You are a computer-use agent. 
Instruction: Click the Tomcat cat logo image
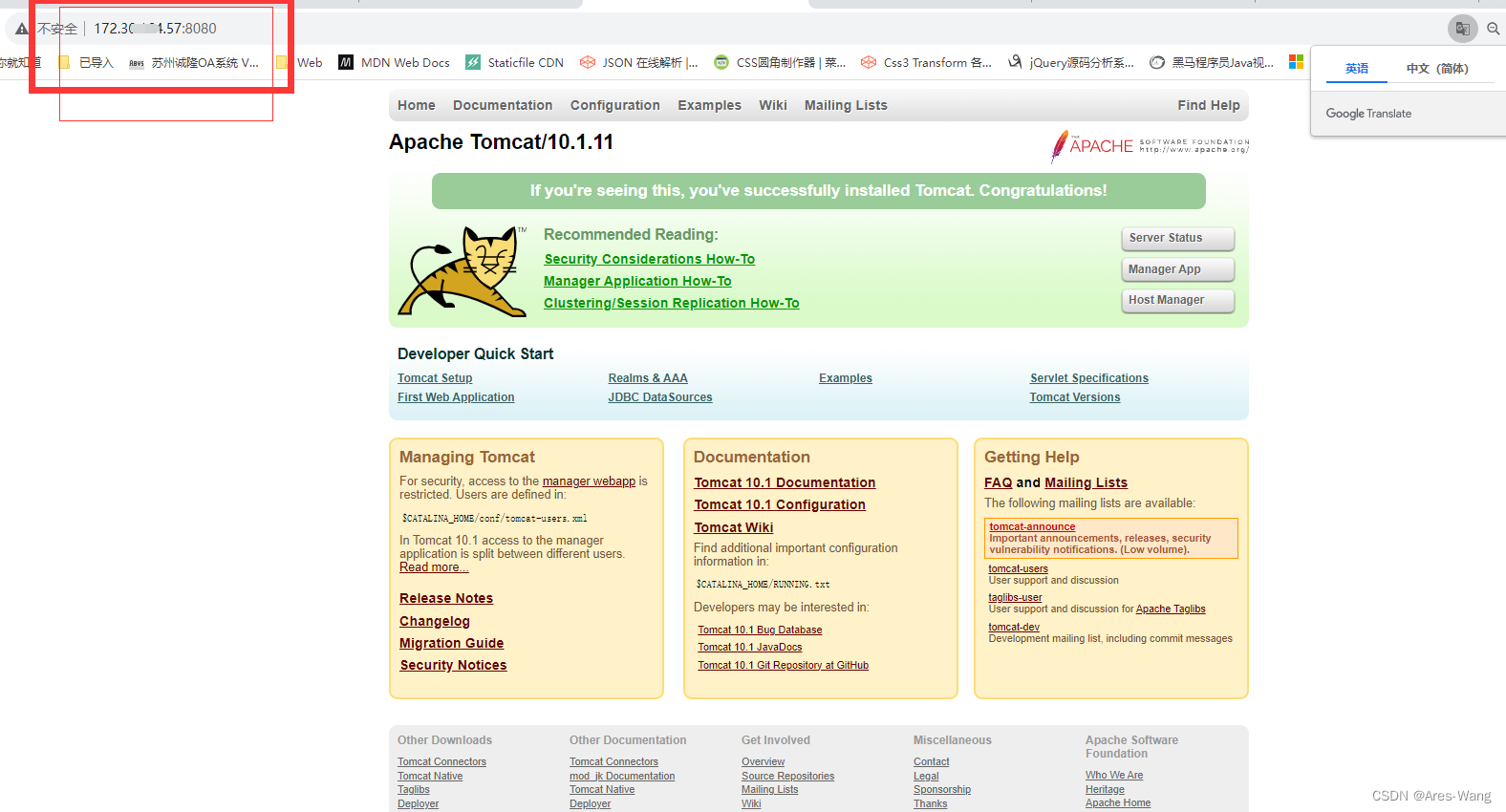(x=463, y=271)
